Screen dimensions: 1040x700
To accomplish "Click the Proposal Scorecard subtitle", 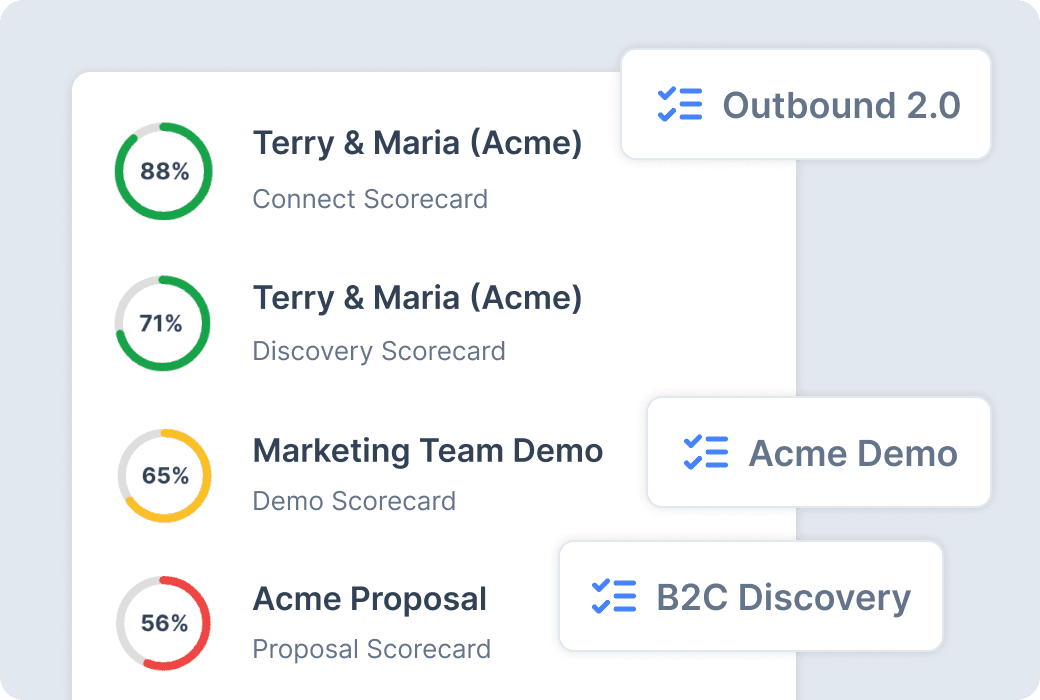I will [371, 649].
